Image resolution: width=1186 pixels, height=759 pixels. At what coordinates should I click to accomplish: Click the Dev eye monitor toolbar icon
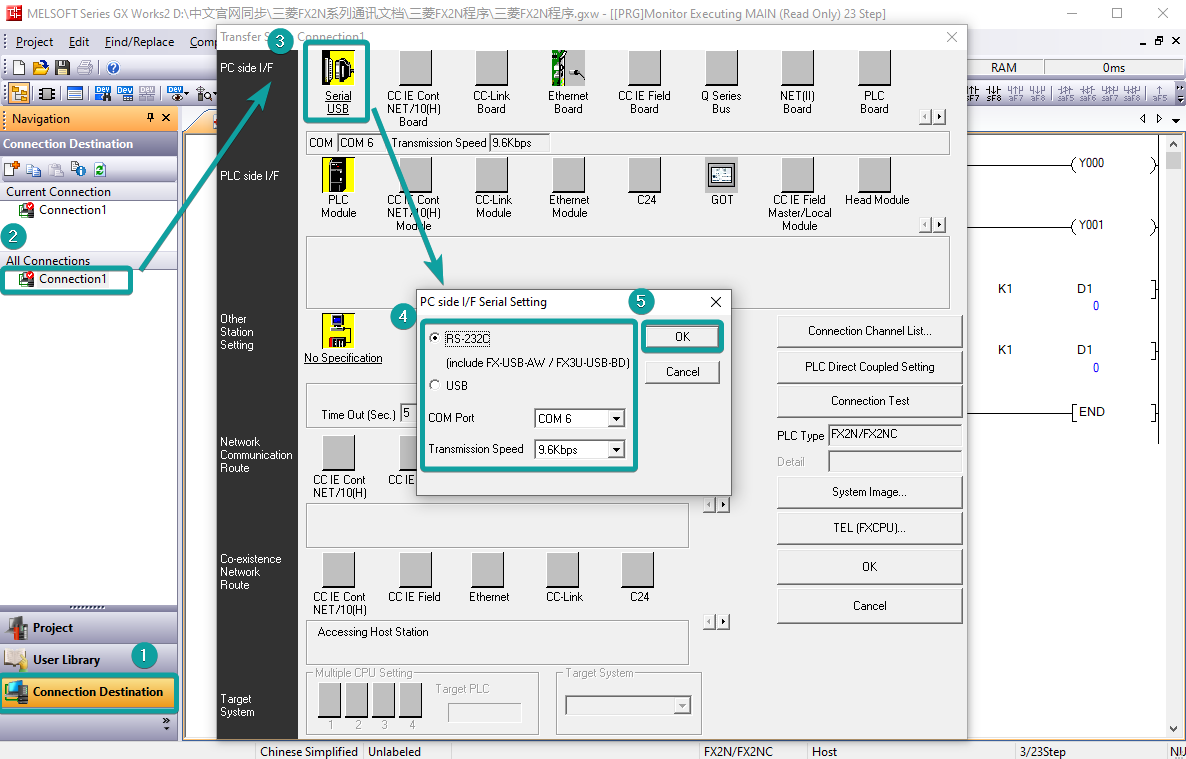coord(176,94)
